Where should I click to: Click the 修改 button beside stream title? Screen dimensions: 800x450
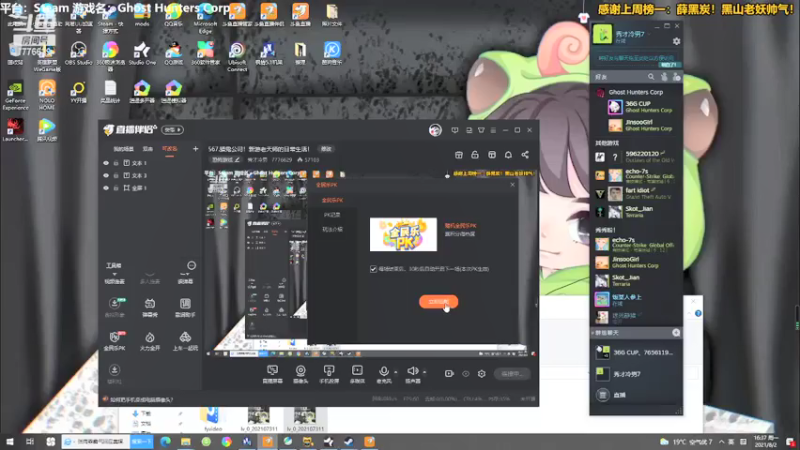click(x=326, y=149)
